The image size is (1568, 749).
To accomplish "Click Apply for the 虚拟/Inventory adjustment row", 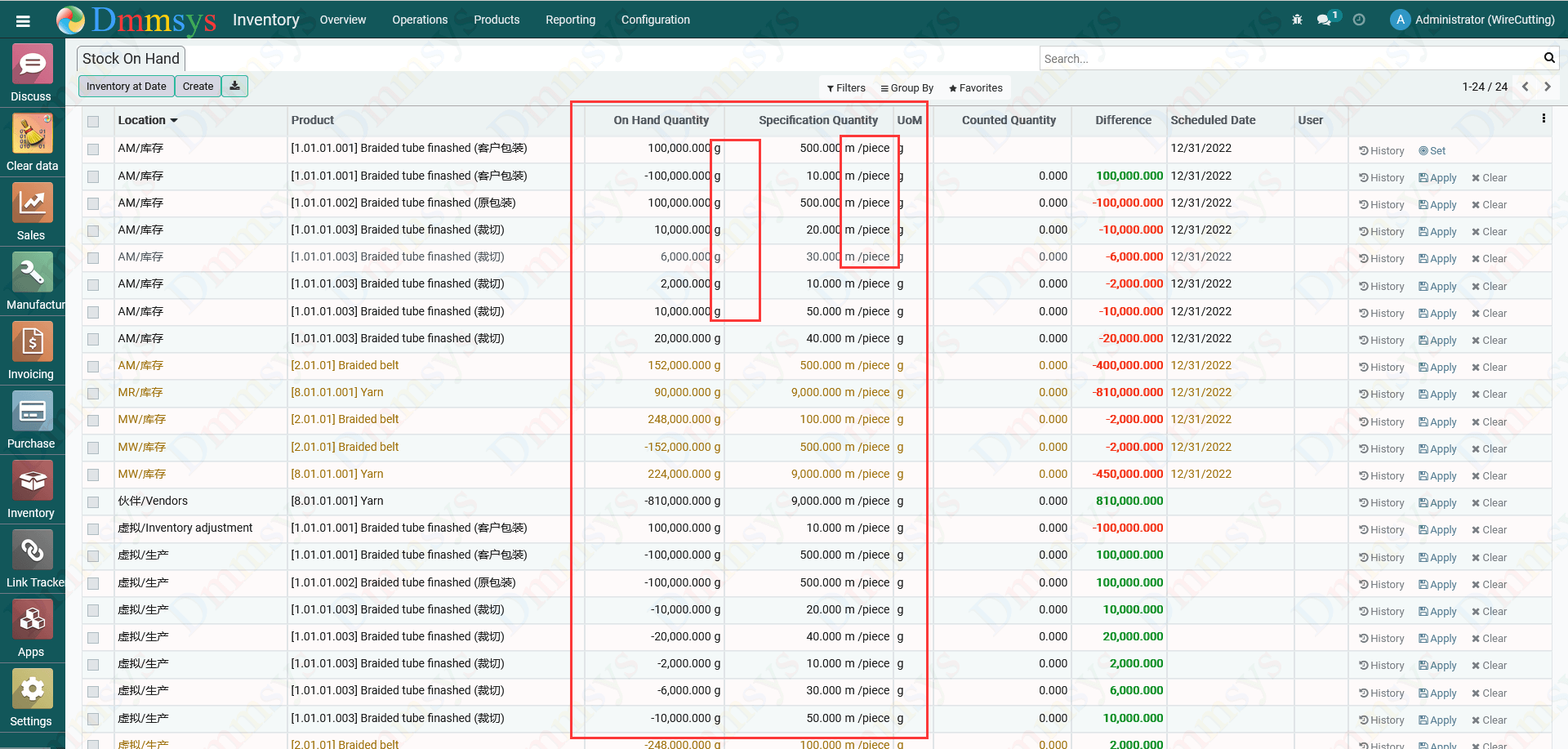I will click(1437, 530).
